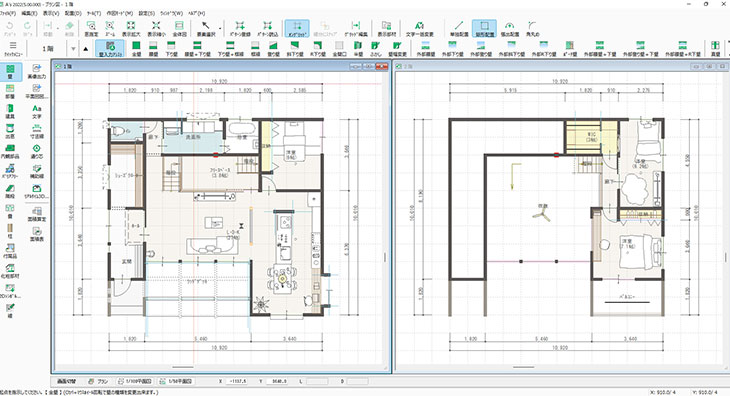
Task: Click the 画像出力 image output icon
Action: (x=37, y=72)
